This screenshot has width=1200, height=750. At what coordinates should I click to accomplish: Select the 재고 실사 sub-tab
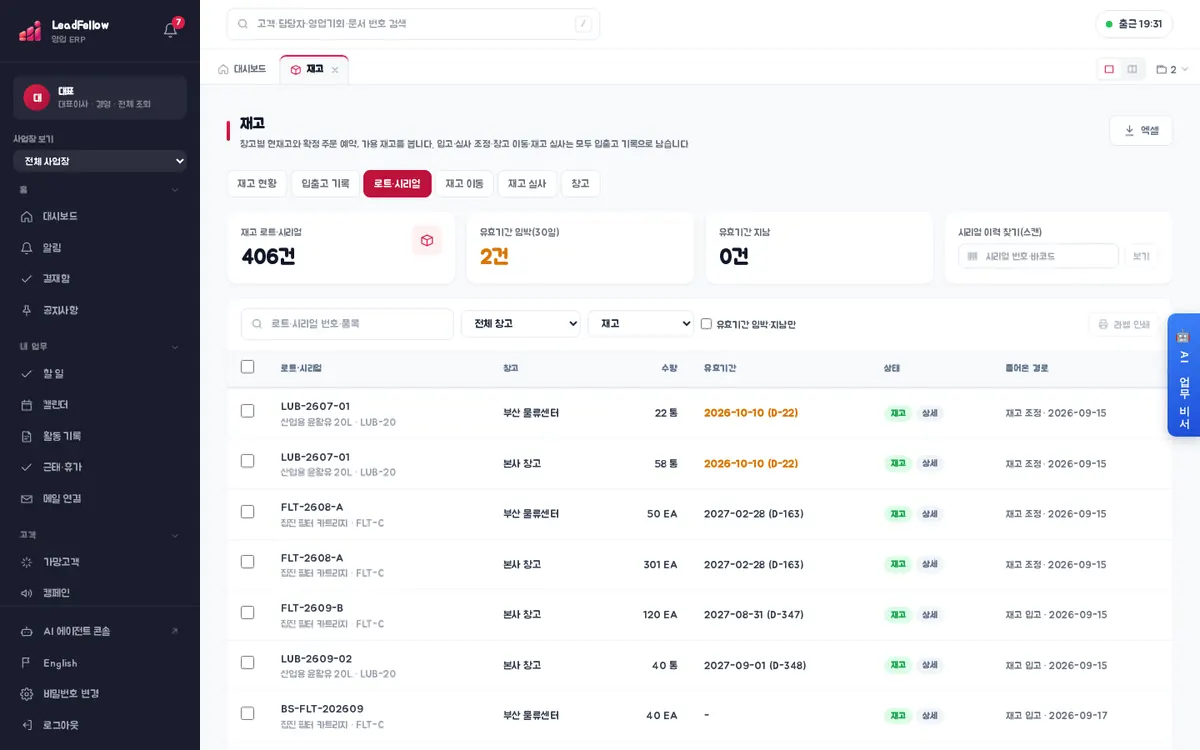click(x=527, y=184)
